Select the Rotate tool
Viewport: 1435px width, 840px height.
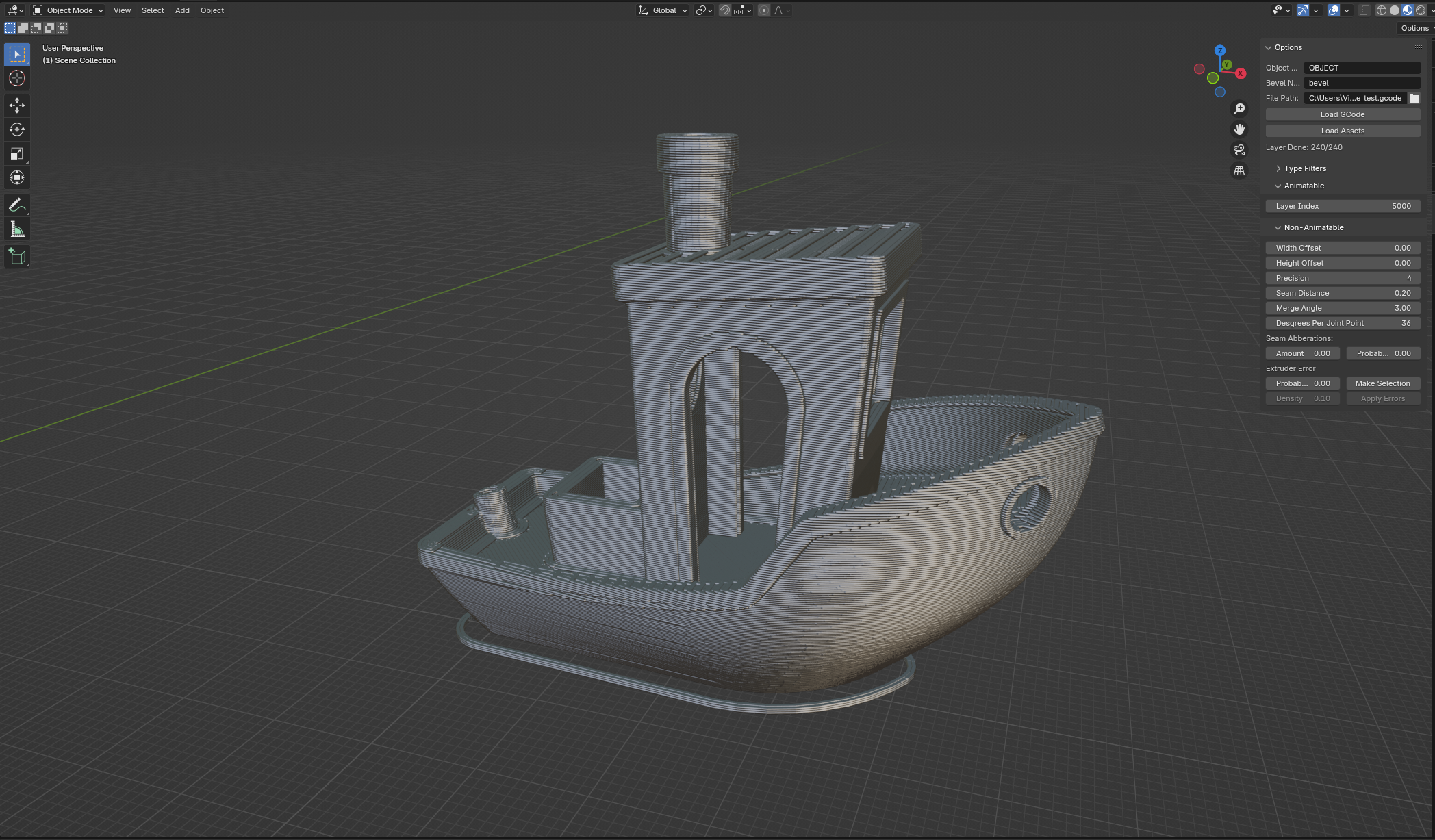17,129
